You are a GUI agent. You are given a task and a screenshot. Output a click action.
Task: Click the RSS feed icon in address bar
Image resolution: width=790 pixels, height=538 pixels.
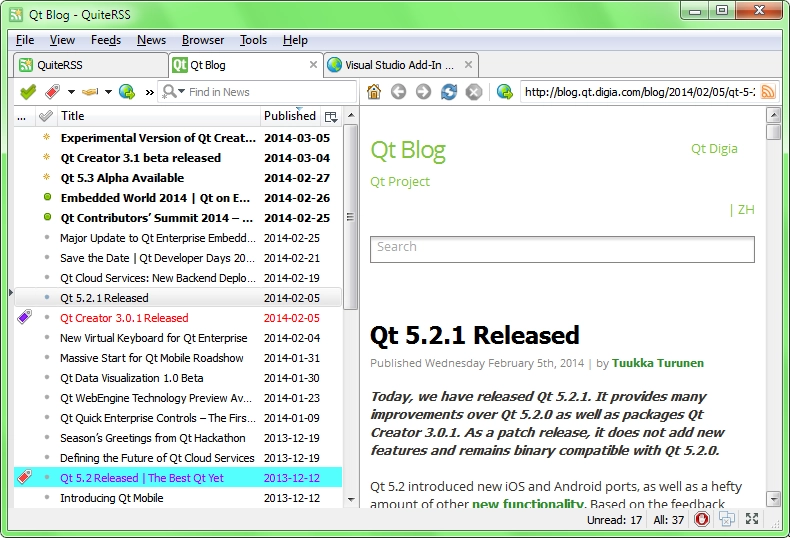coord(768,92)
